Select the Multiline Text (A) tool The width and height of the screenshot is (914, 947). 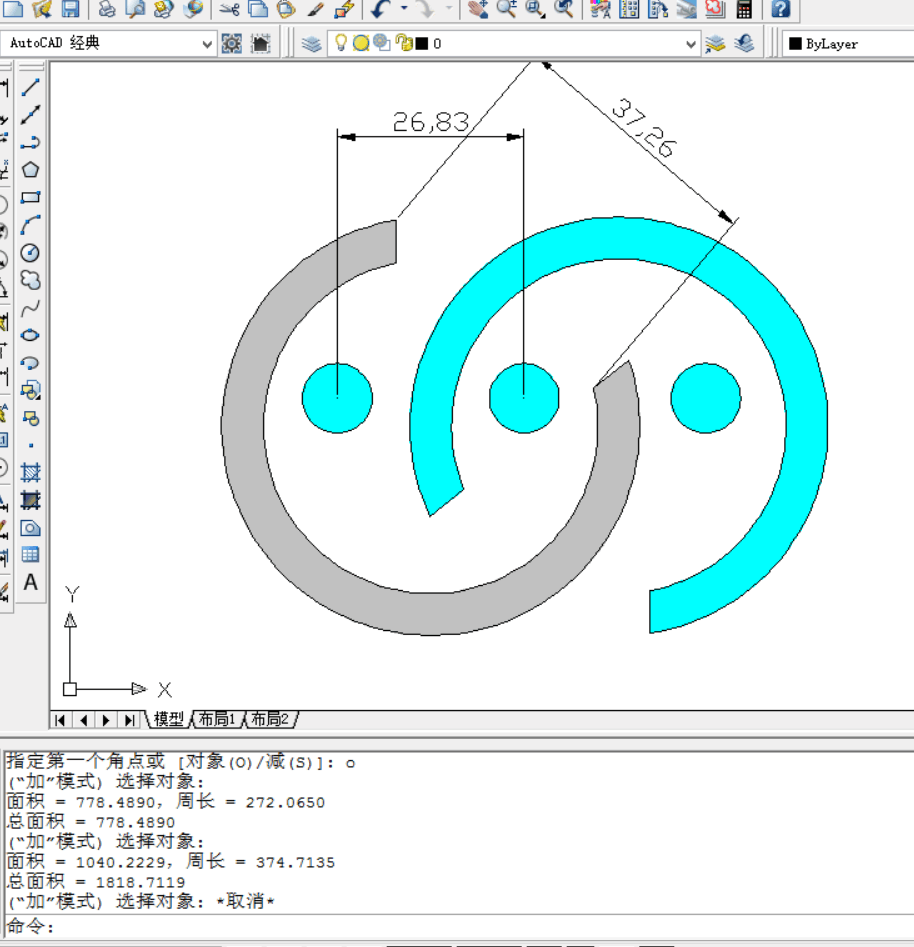tap(31, 583)
